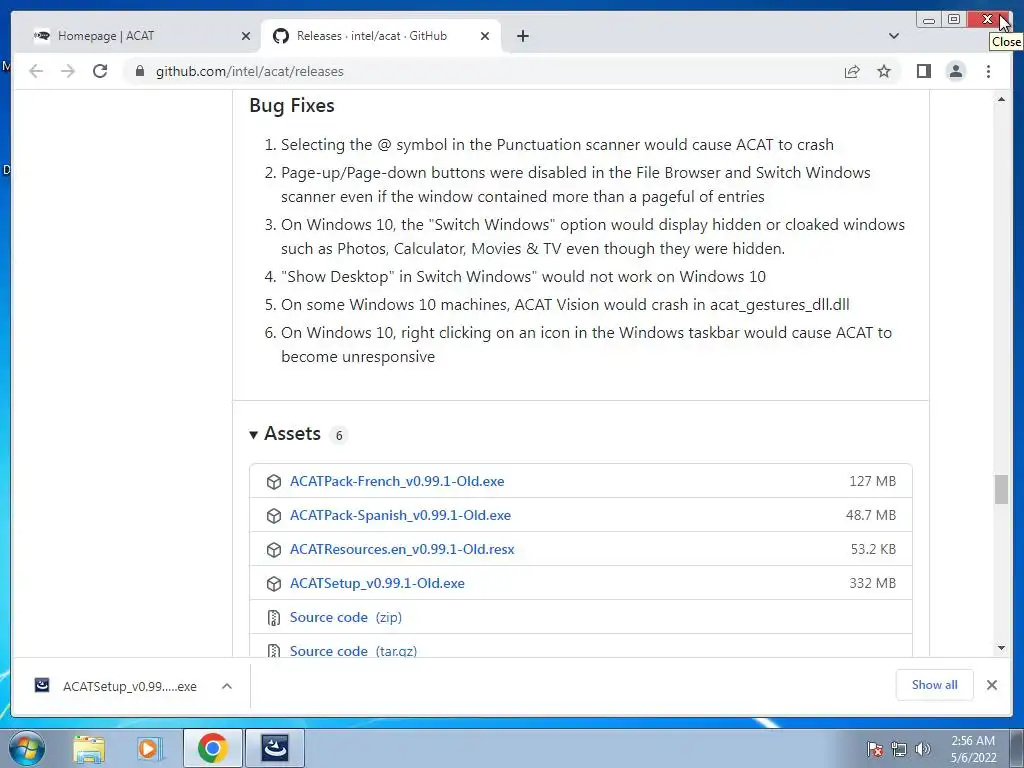1024x768 pixels.
Task: Open the Windows Start menu
Action: click(27, 748)
